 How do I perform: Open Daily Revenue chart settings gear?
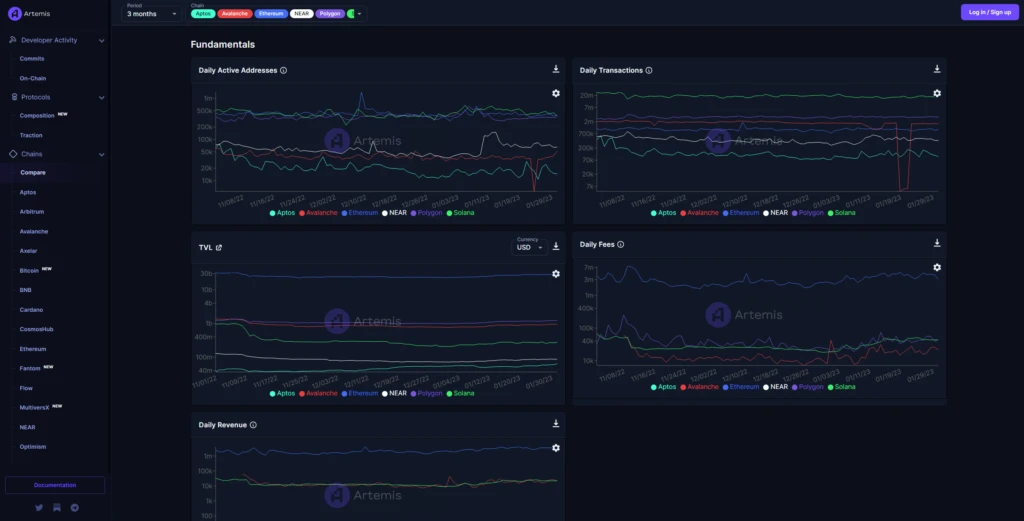pos(556,448)
